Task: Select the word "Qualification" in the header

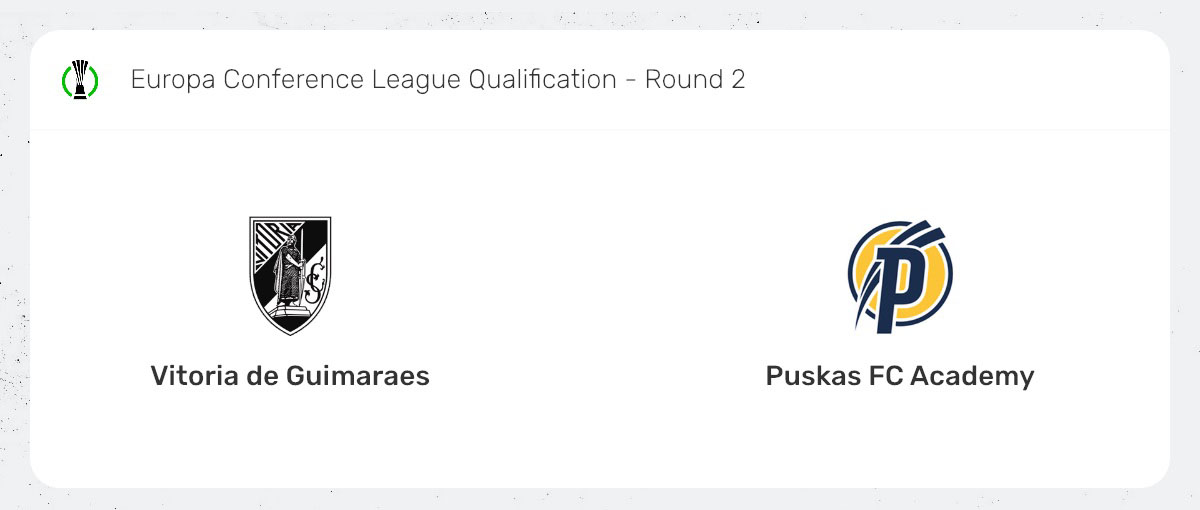Action: tap(540, 80)
